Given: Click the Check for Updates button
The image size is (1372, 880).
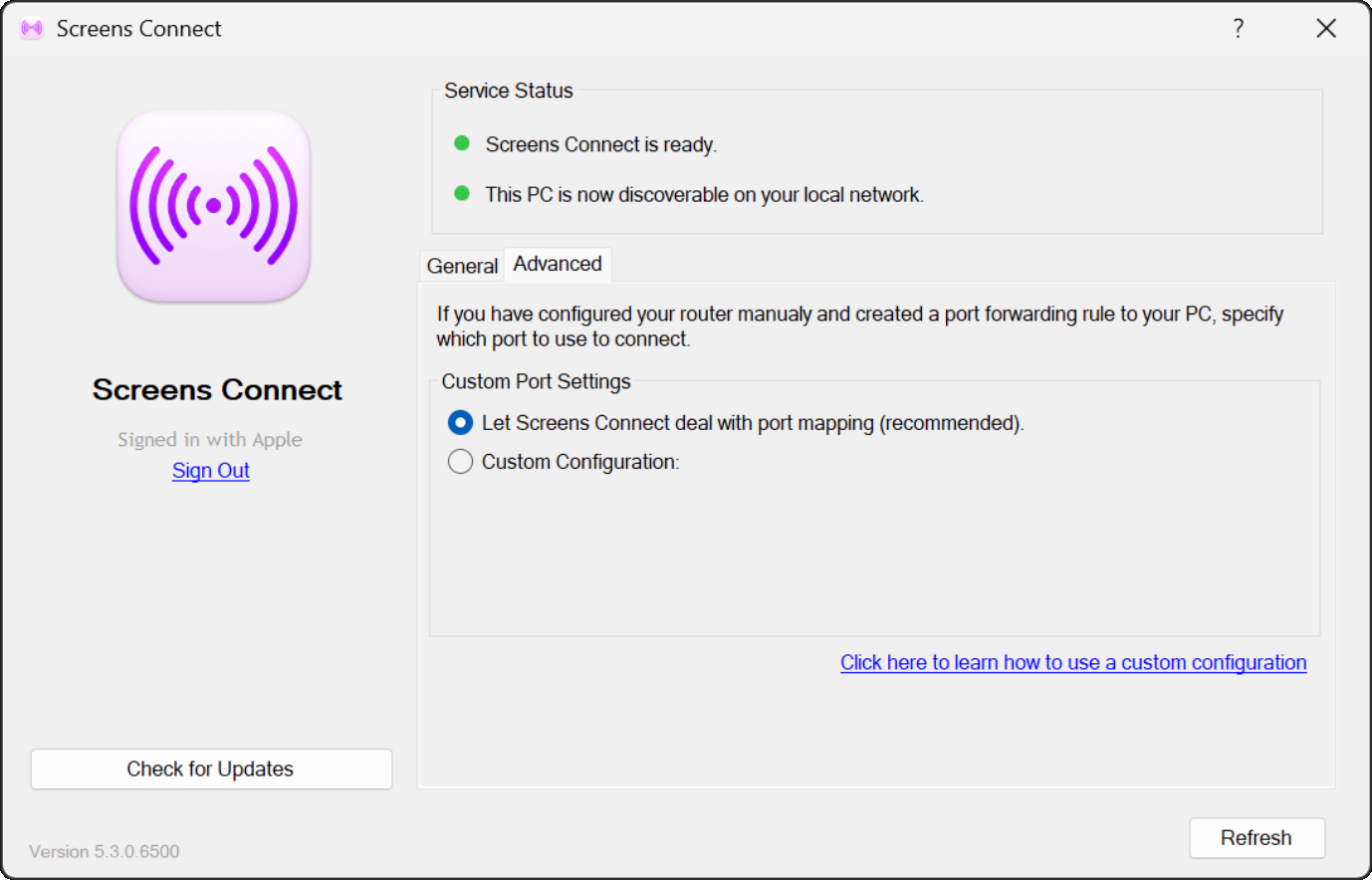Looking at the screenshot, I should coord(211,770).
